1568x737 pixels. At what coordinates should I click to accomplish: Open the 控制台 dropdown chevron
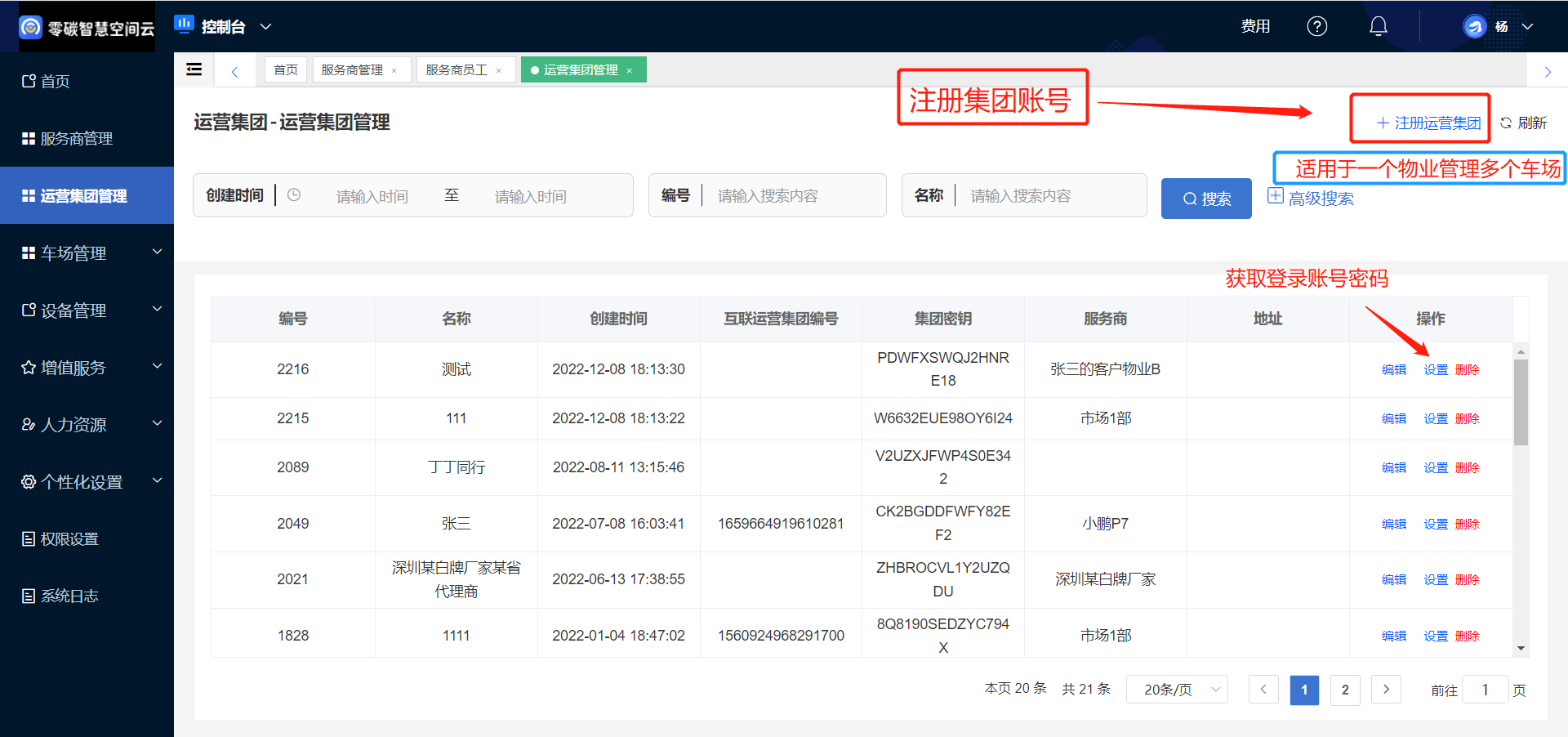click(265, 26)
